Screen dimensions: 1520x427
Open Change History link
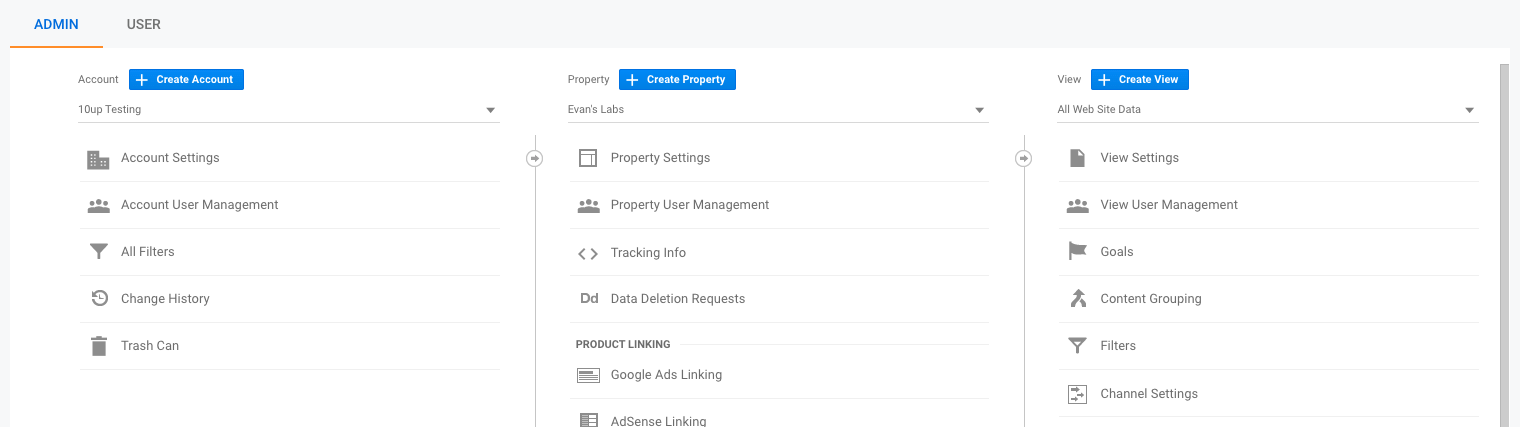(165, 299)
